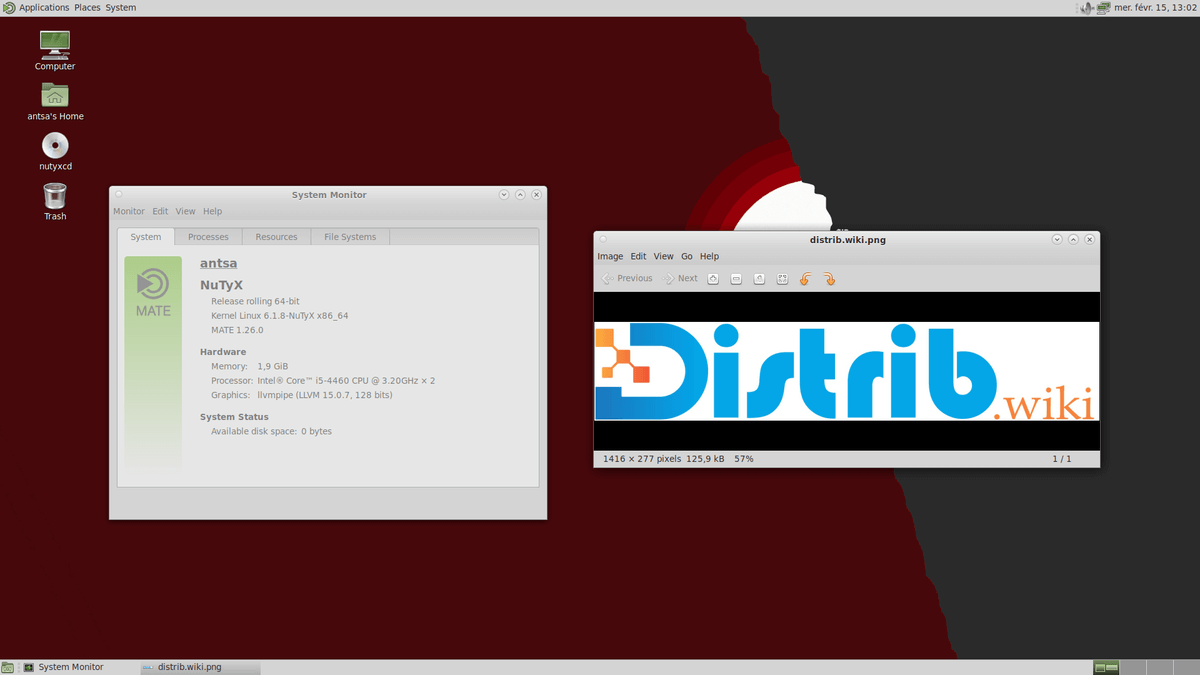
Task: Switch to the File Systems tab
Action: click(x=350, y=237)
